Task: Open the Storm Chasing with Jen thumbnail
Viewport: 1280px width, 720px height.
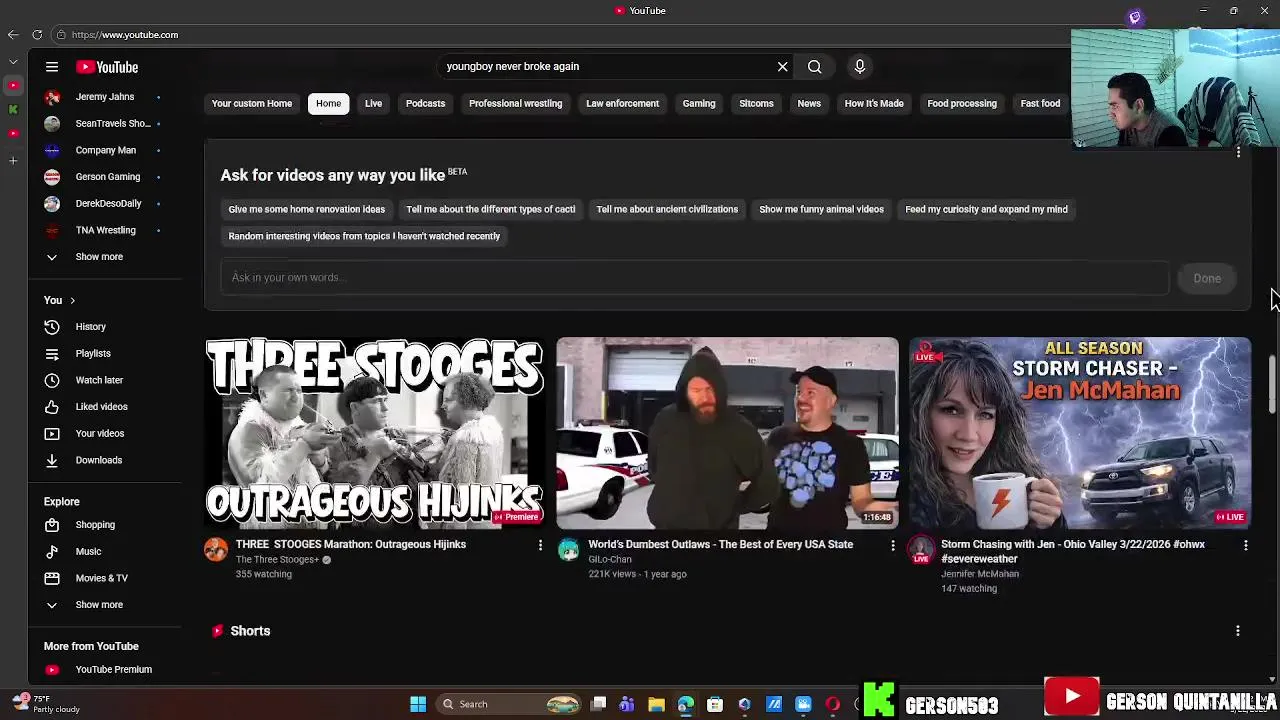Action: (x=1080, y=433)
